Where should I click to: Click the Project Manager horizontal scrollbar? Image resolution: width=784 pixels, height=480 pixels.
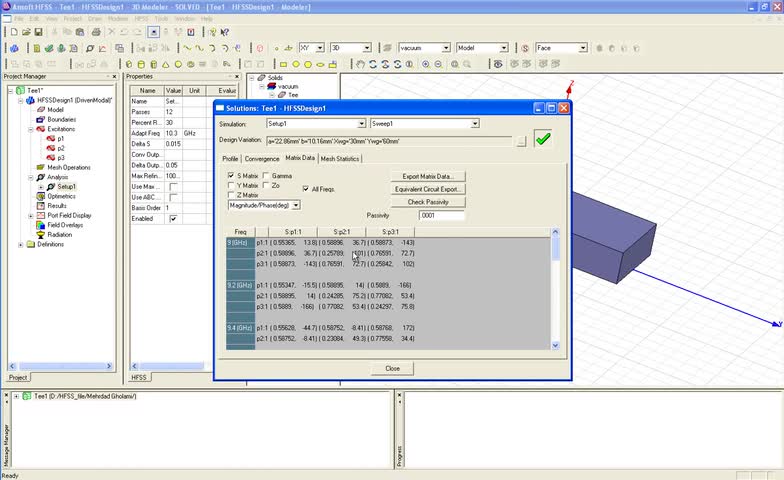tap(60, 366)
